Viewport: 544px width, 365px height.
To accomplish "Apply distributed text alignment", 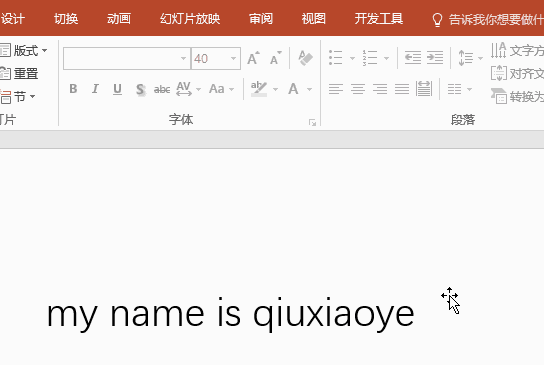I will 424,89.
